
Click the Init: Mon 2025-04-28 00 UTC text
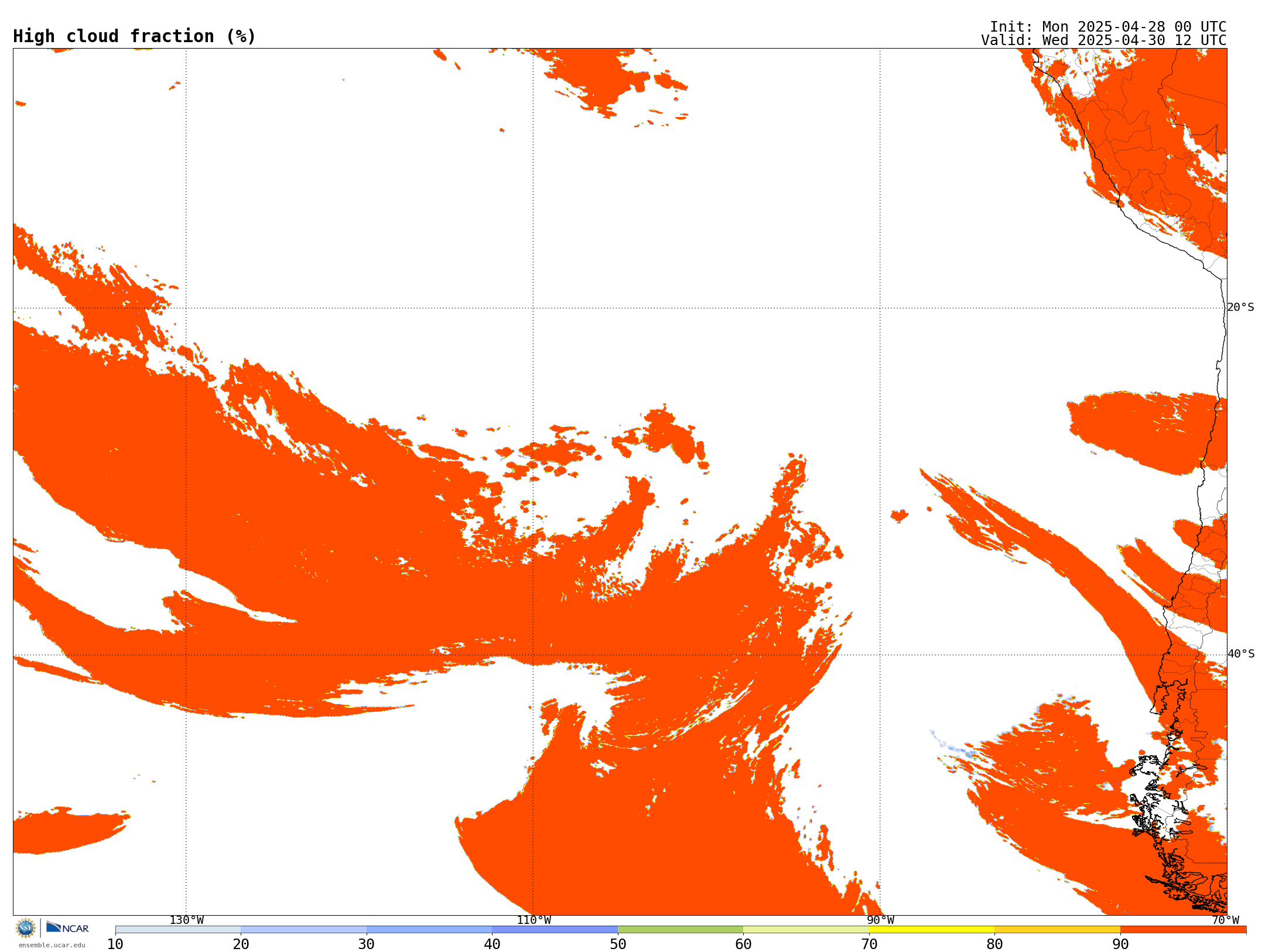coord(1108,27)
